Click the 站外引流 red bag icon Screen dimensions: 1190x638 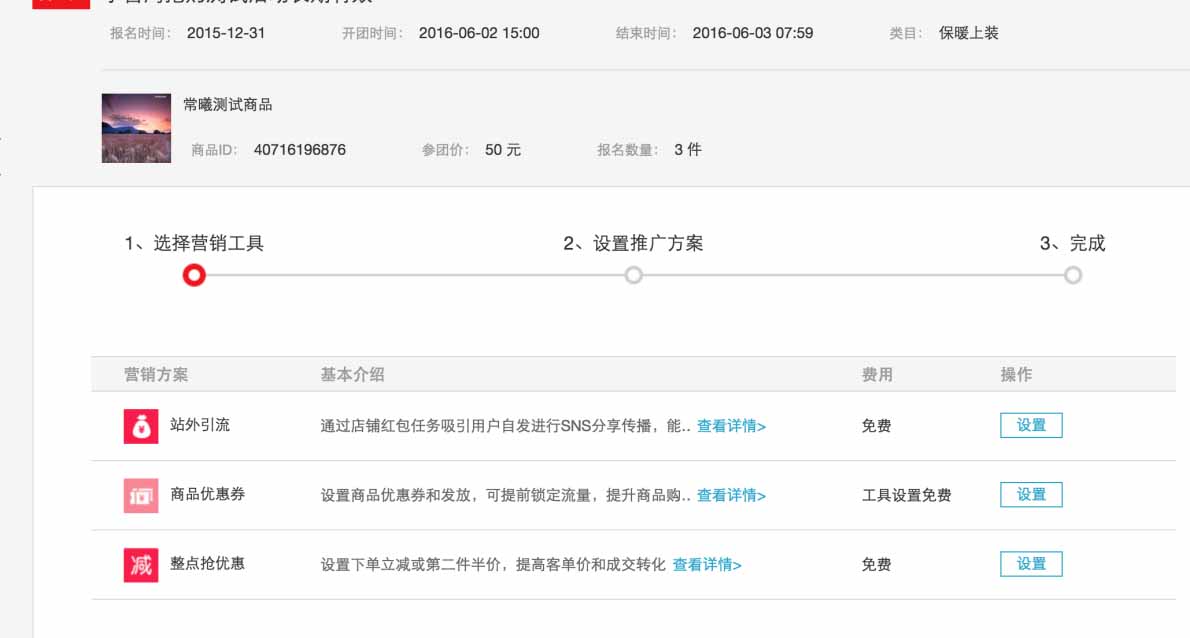(x=141, y=426)
